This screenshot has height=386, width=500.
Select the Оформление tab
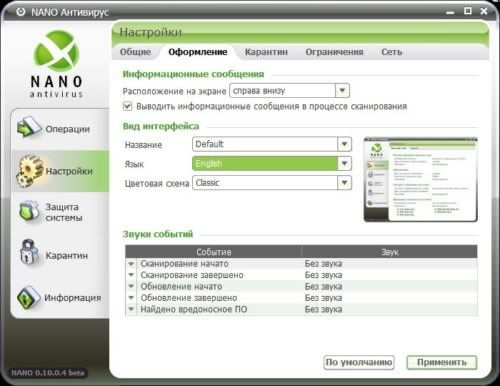198,52
